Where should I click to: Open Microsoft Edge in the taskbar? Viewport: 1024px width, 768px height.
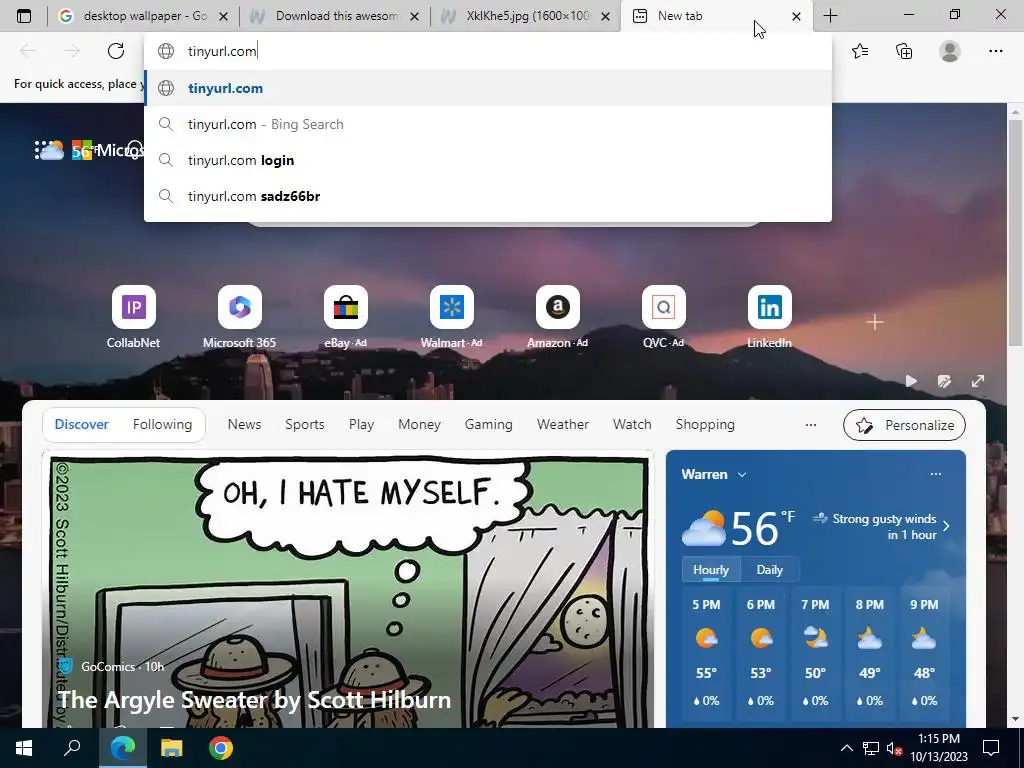coord(122,748)
